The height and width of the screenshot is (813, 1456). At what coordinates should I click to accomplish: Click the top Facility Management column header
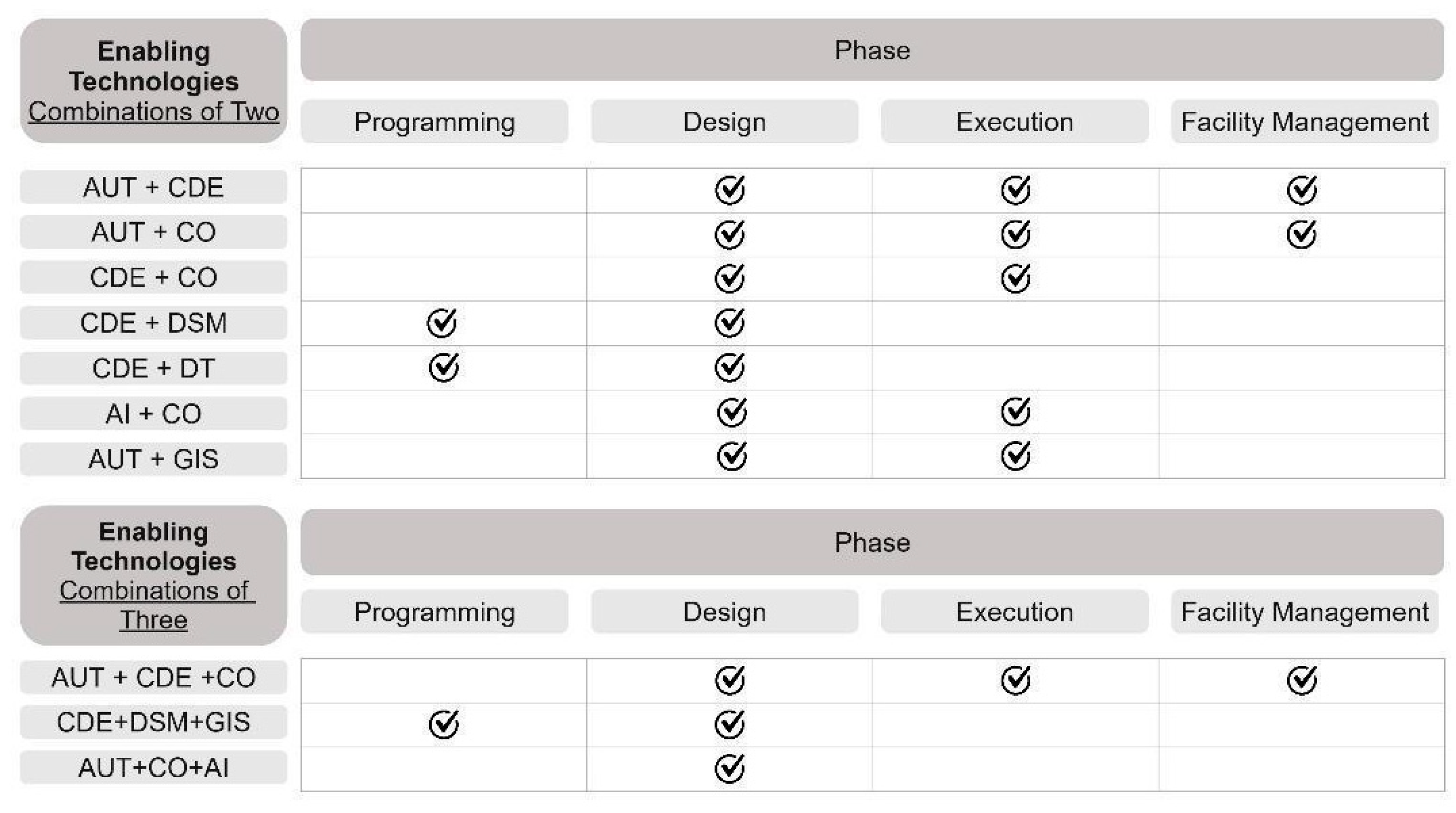pos(1304,122)
